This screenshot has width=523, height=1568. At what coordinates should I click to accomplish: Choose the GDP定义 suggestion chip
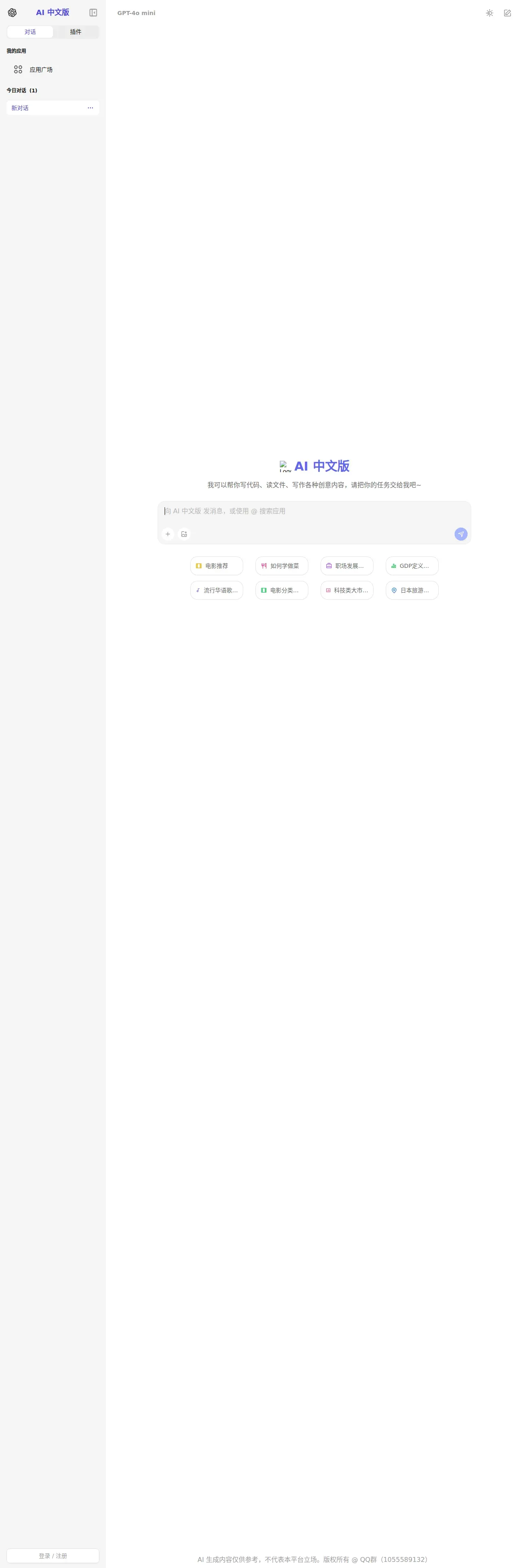coord(412,565)
